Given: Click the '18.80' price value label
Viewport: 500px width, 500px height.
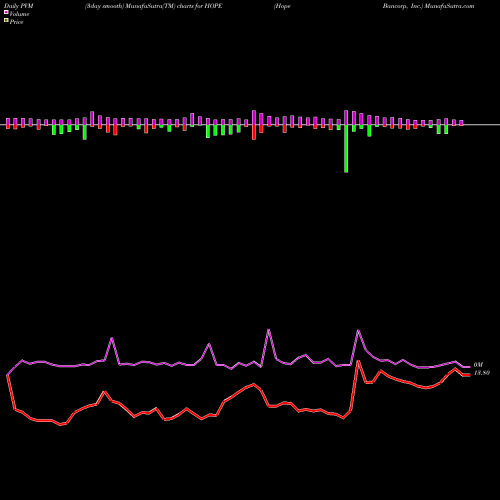Looking at the screenshot, I should (x=482, y=373).
